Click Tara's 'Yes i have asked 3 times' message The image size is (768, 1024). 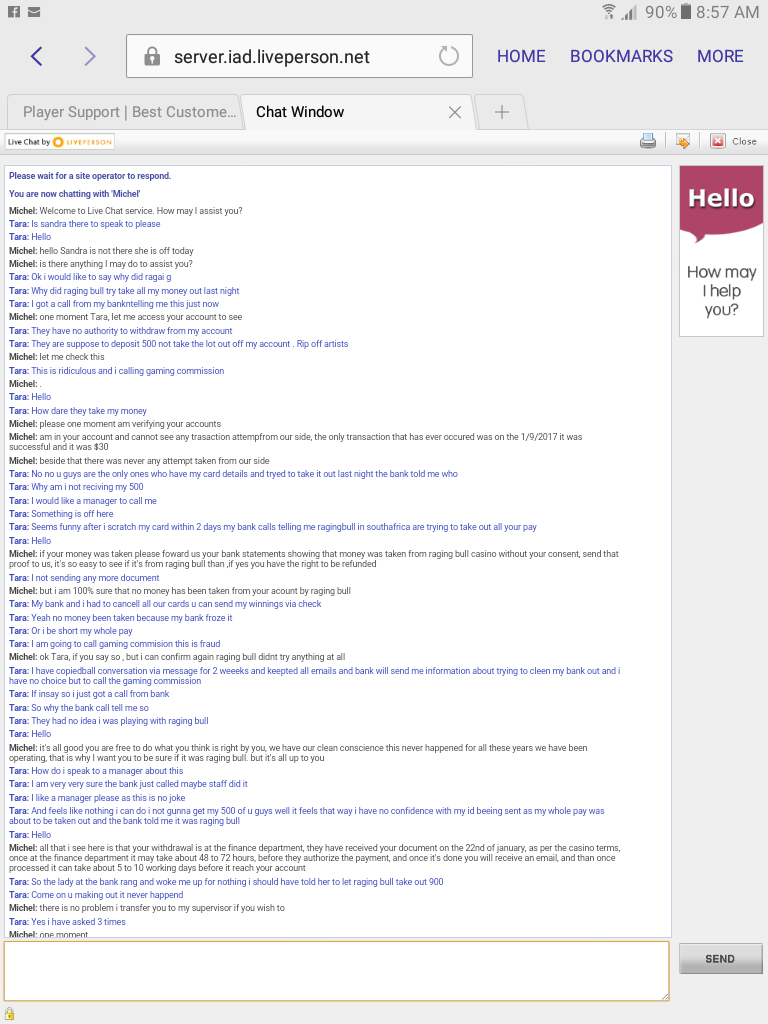(x=67, y=922)
